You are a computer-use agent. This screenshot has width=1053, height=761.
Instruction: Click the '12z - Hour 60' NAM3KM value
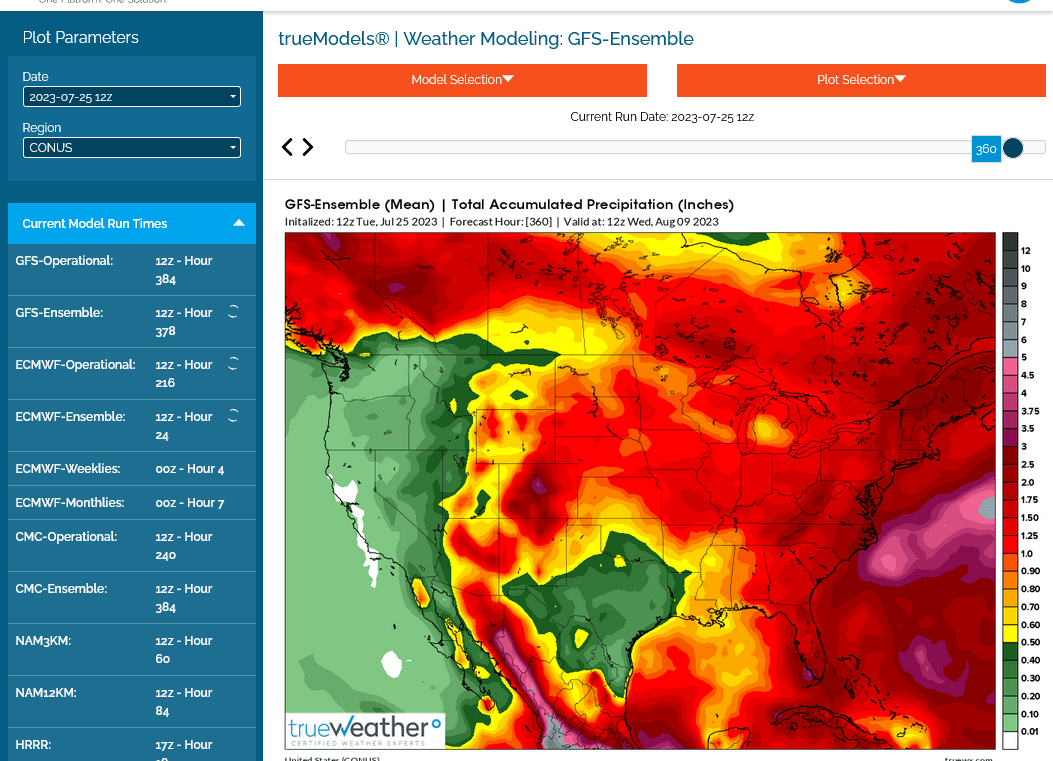click(x=184, y=650)
